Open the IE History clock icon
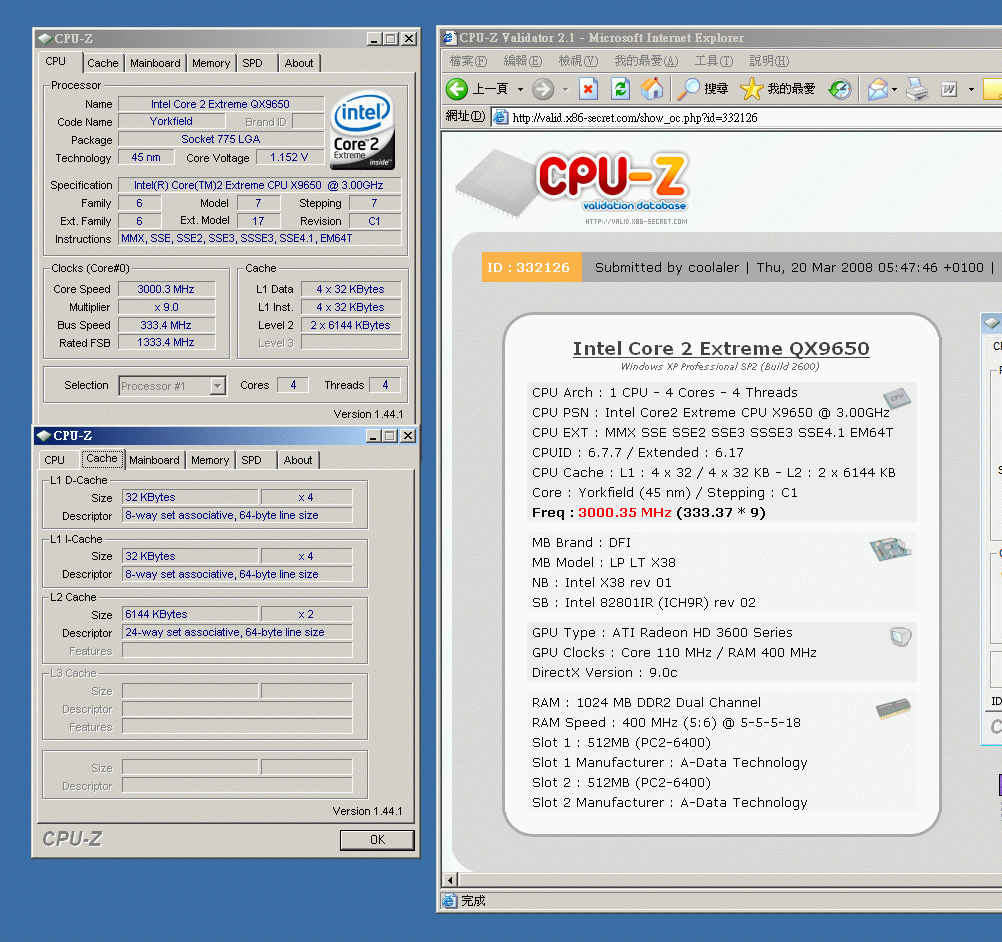 (x=840, y=89)
